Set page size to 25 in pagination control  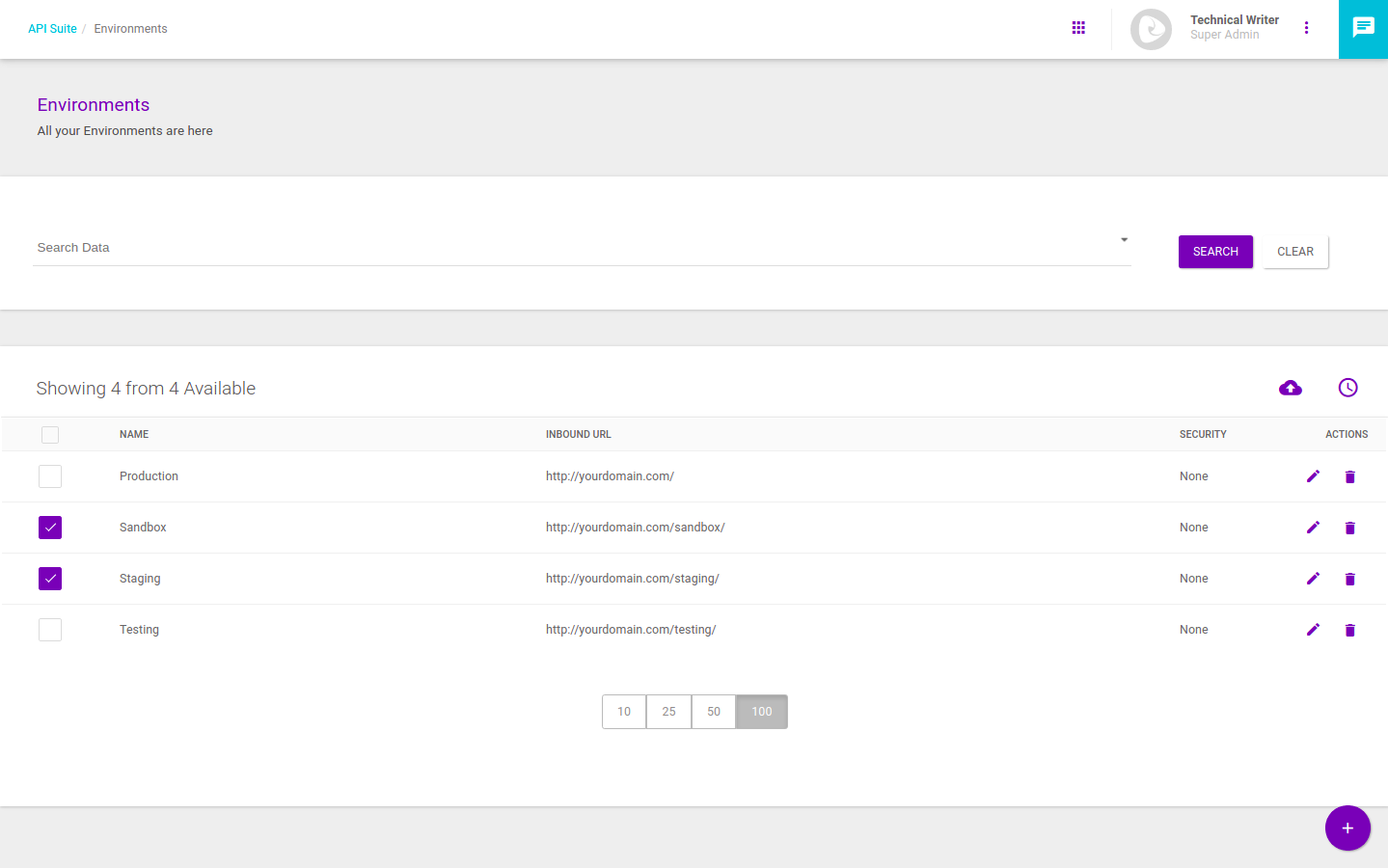click(668, 711)
